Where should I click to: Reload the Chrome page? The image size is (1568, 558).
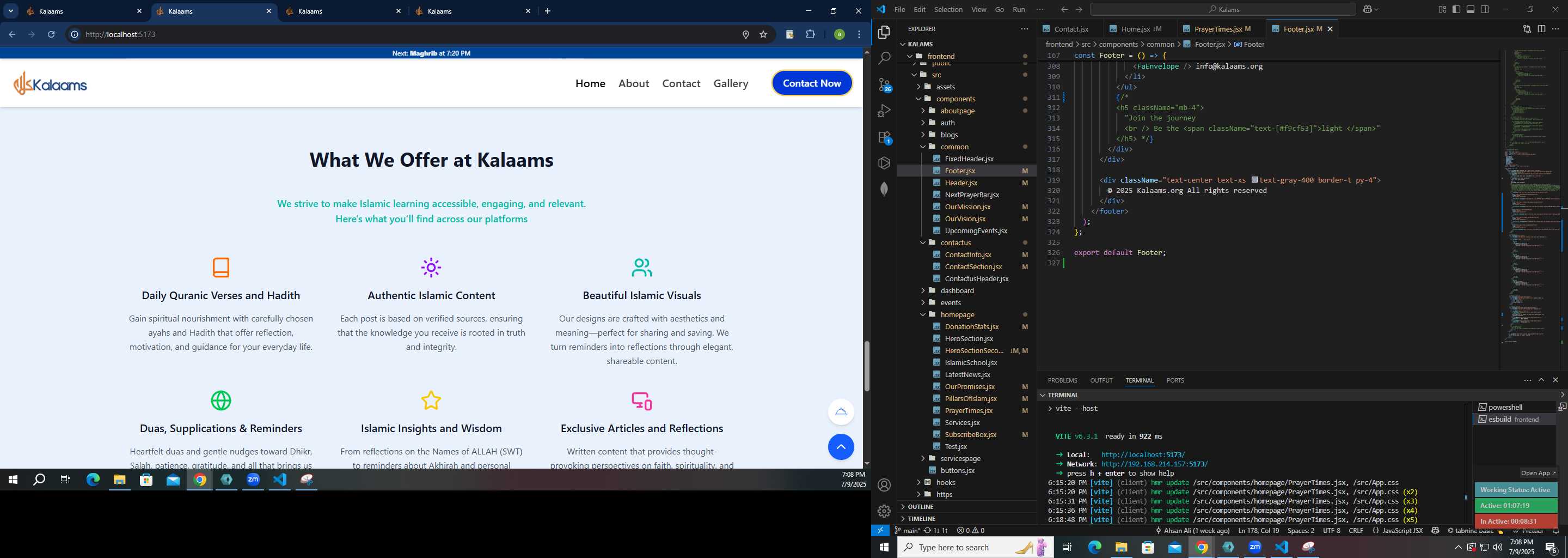click(51, 34)
